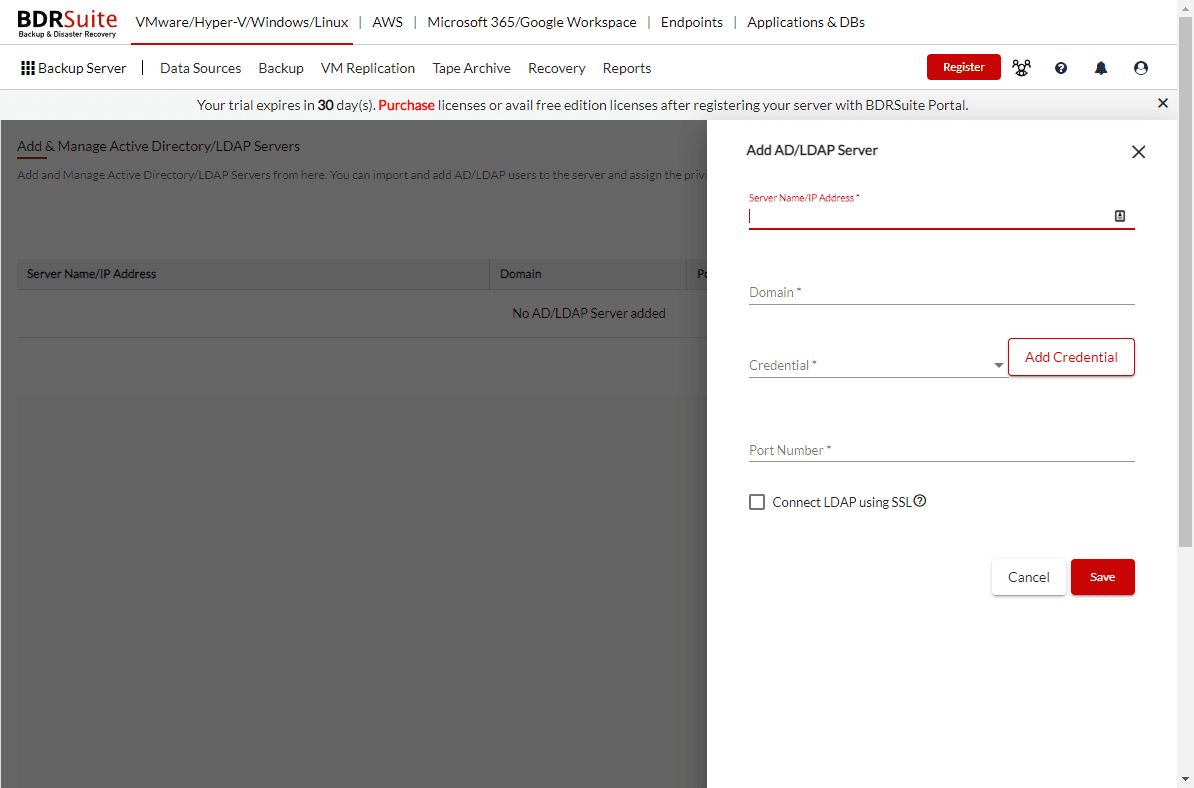The image size is (1194, 788).
Task: Open the Backup Server apps grid icon
Action: (x=27, y=69)
